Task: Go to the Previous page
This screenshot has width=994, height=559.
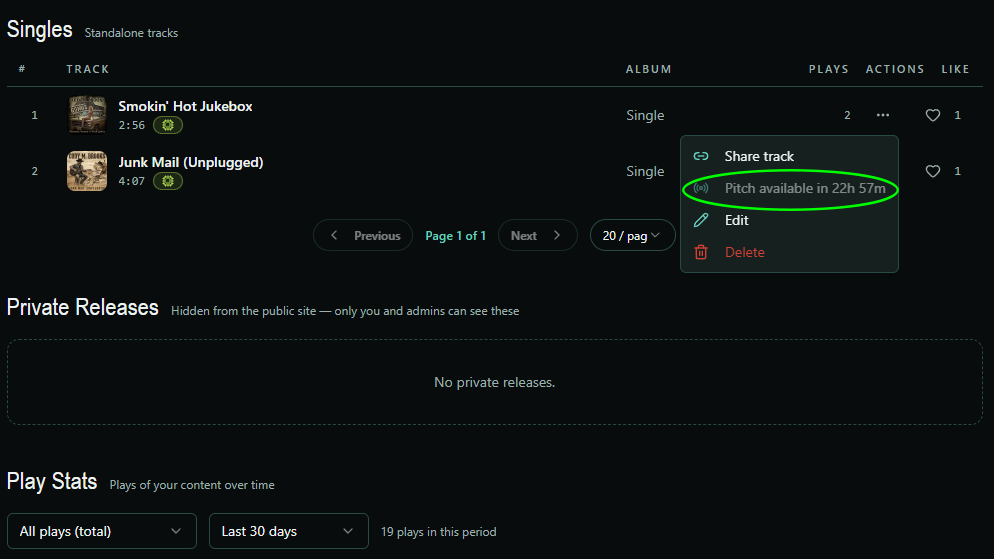Action: [x=363, y=235]
